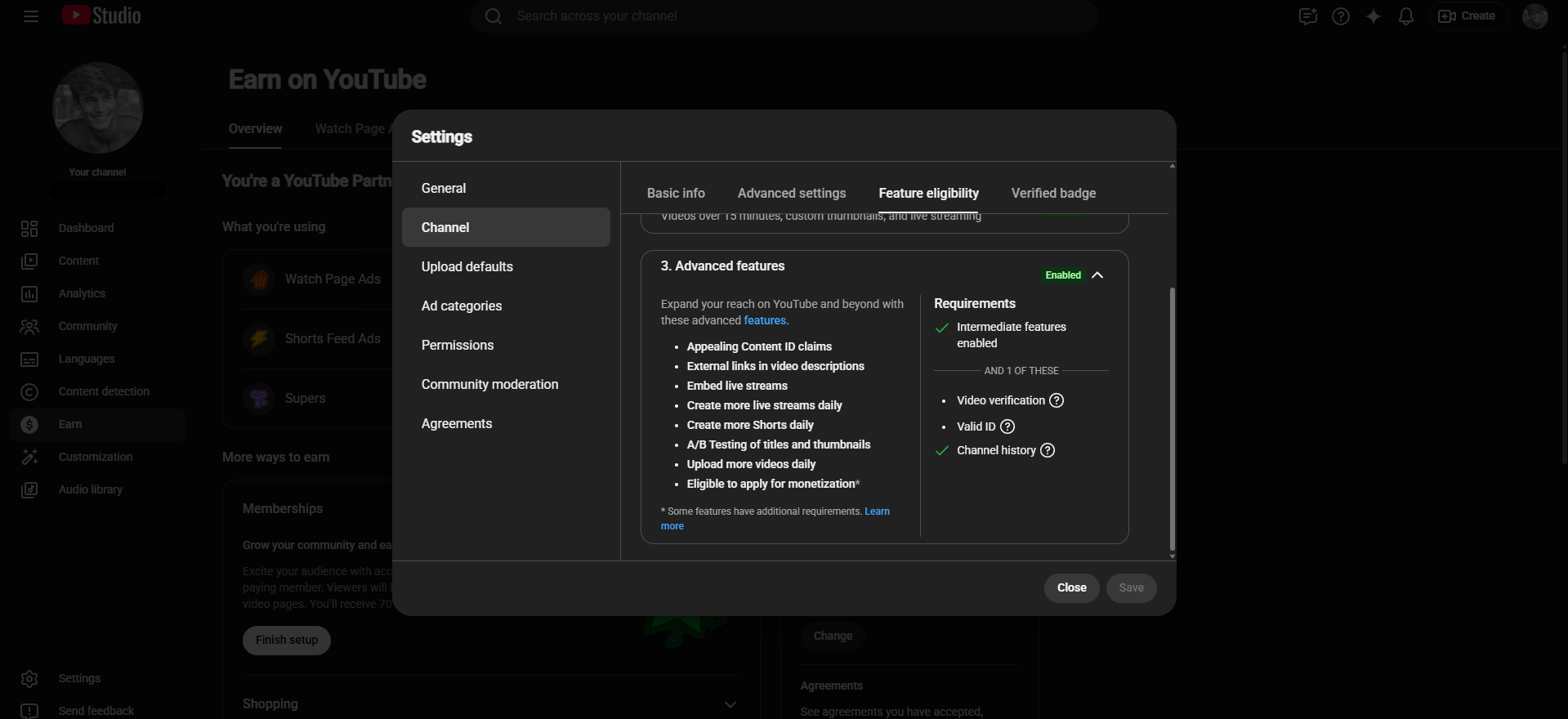Open the Help question mark icon
Viewport: 1568px width, 719px height.
tap(1341, 16)
